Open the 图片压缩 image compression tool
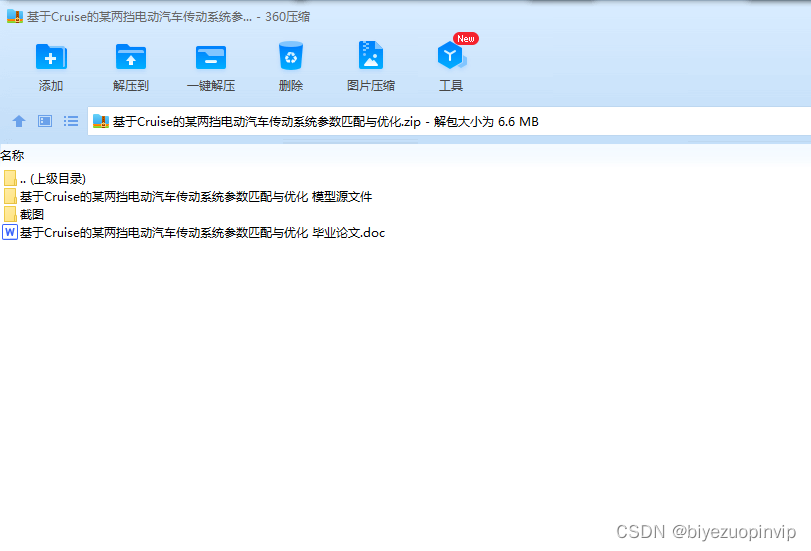 (371, 67)
